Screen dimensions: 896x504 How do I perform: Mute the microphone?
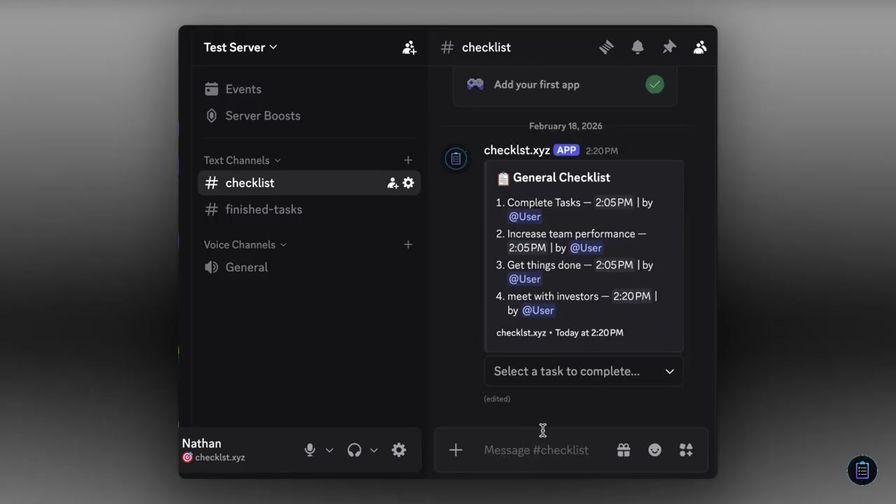pos(310,450)
